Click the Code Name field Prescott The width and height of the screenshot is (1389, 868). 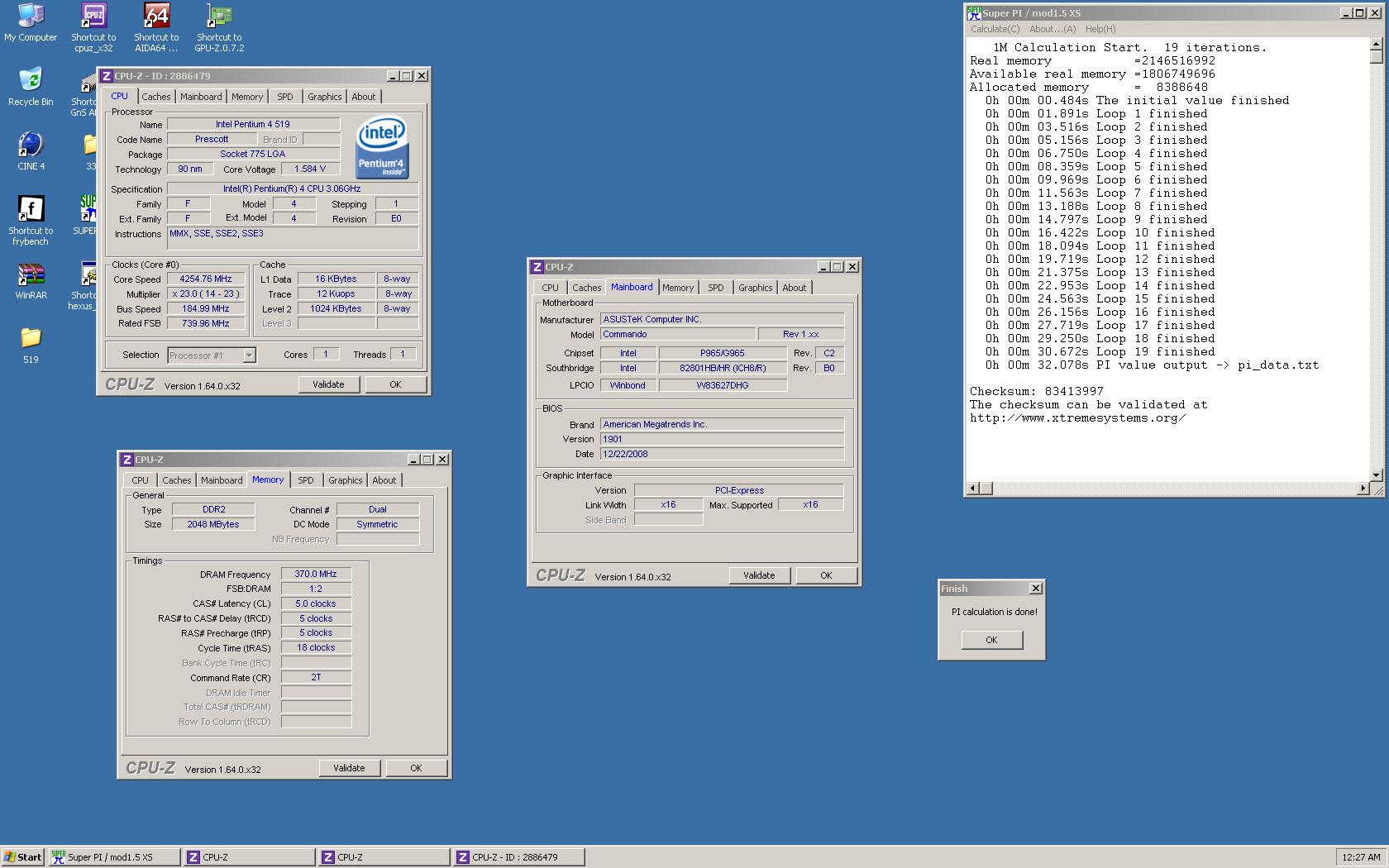coord(212,139)
